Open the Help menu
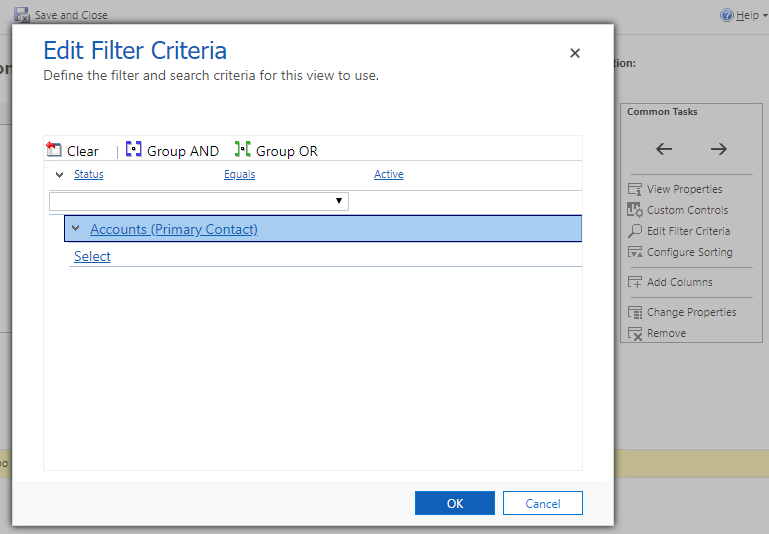The image size is (769, 534). click(x=743, y=15)
